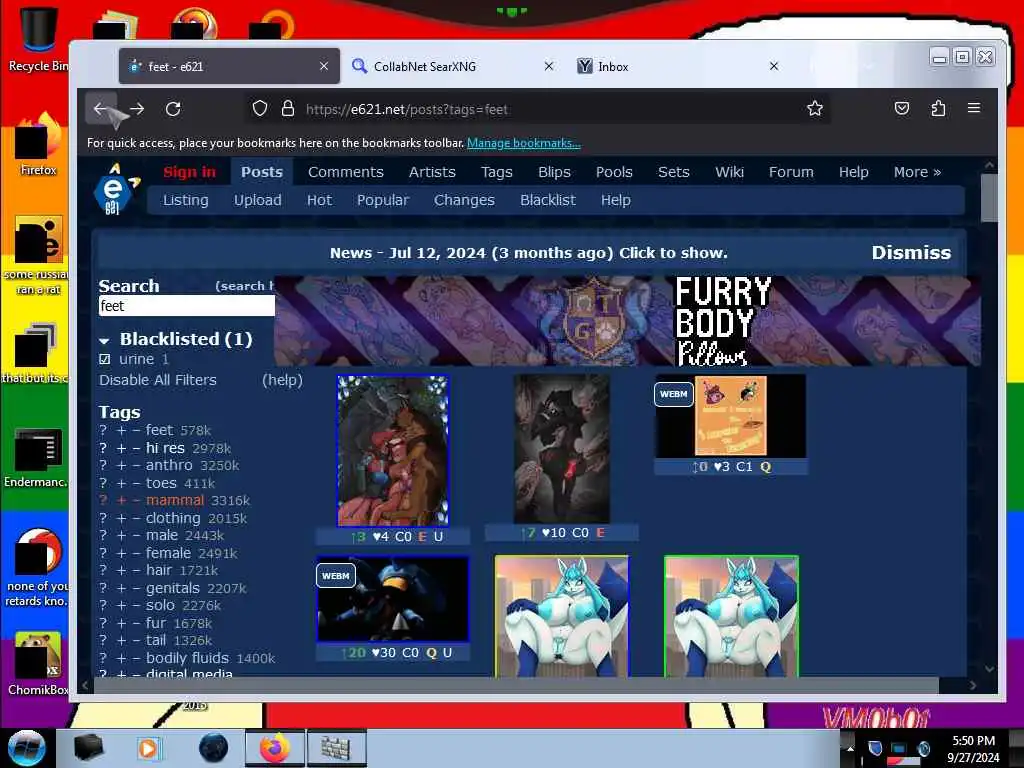This screenshot has width=1024, height=768.
Task: Close the 'feet - e621' tab
Action: click(x=324, y=66)
